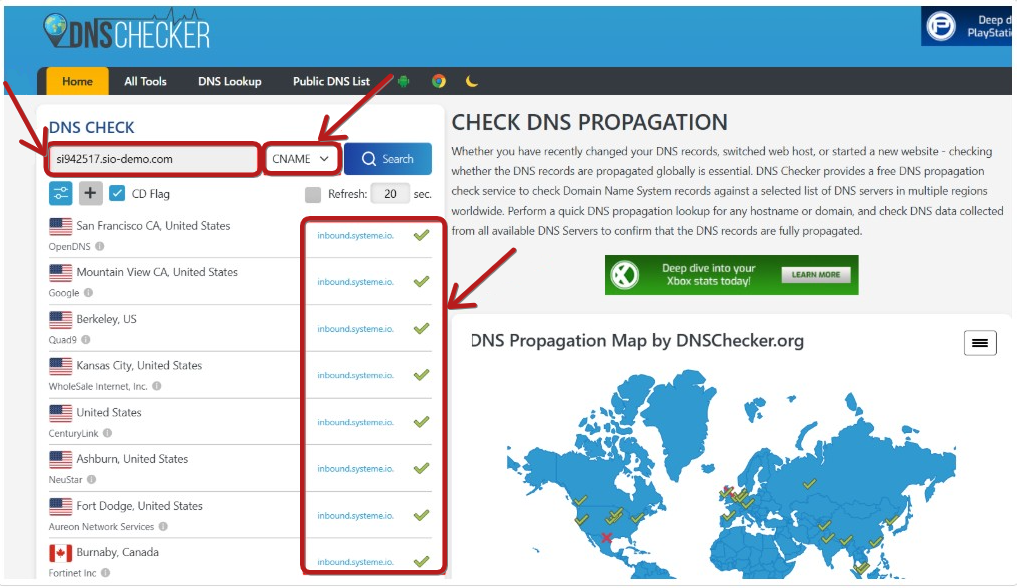The height and width of the screenshot is (588, 1017).
Task: Click Learn More on the Xbox banner
Action: pyautogui.click(x=815, y=275)
